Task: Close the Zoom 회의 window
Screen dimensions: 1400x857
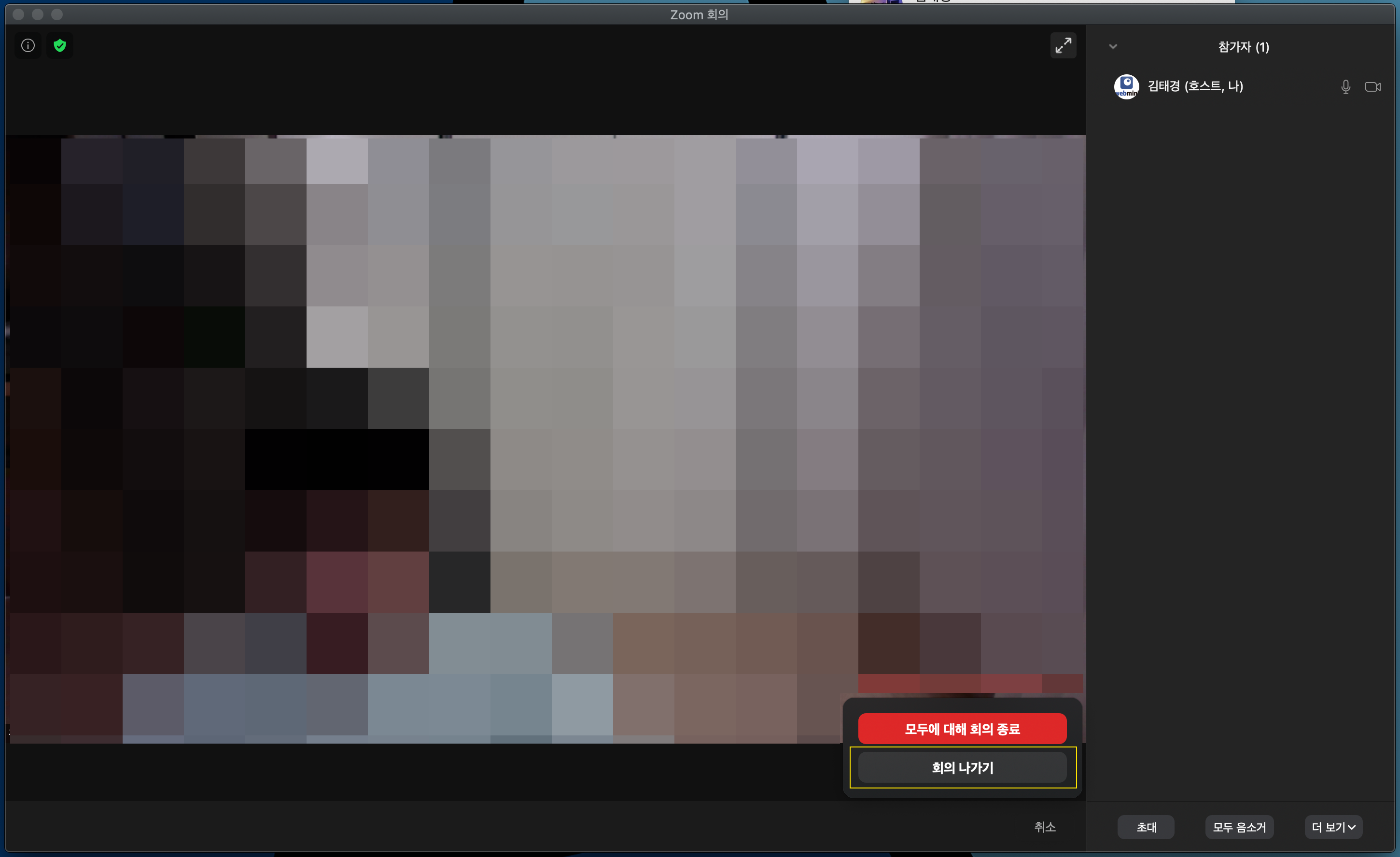Action: click(x=18, y=15)
